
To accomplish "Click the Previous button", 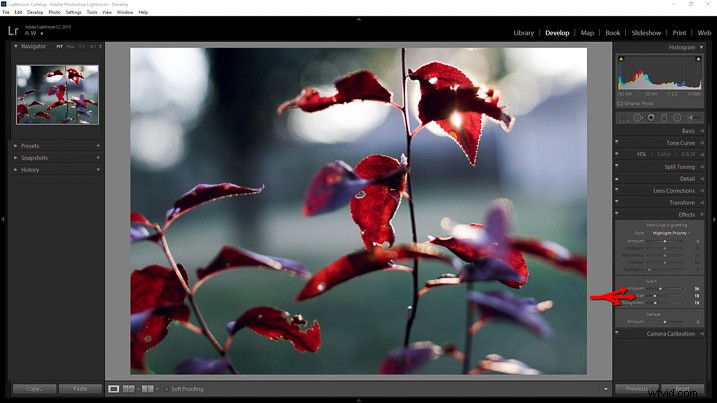I will (x=637, y=389).
